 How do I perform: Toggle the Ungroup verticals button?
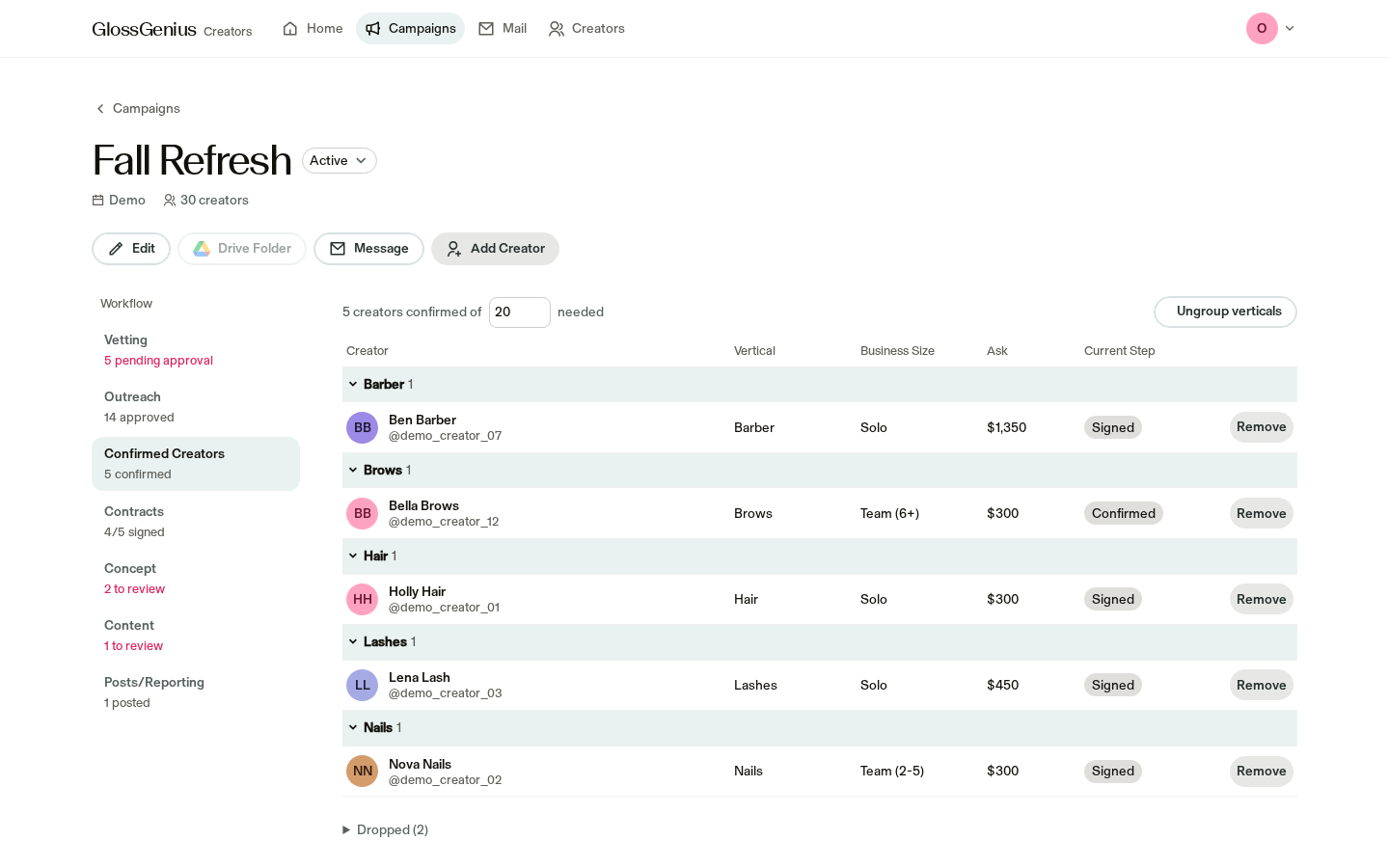point(1225,312)
